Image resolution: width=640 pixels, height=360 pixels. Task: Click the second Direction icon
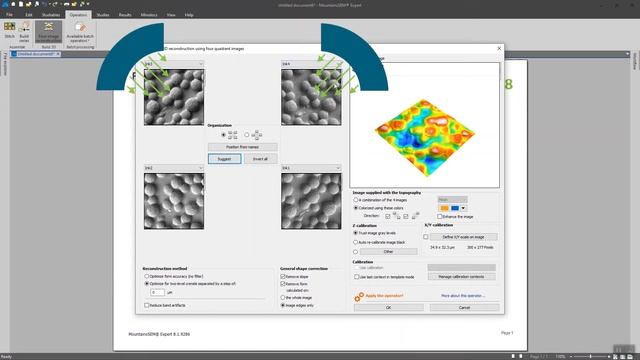[396, 216]
